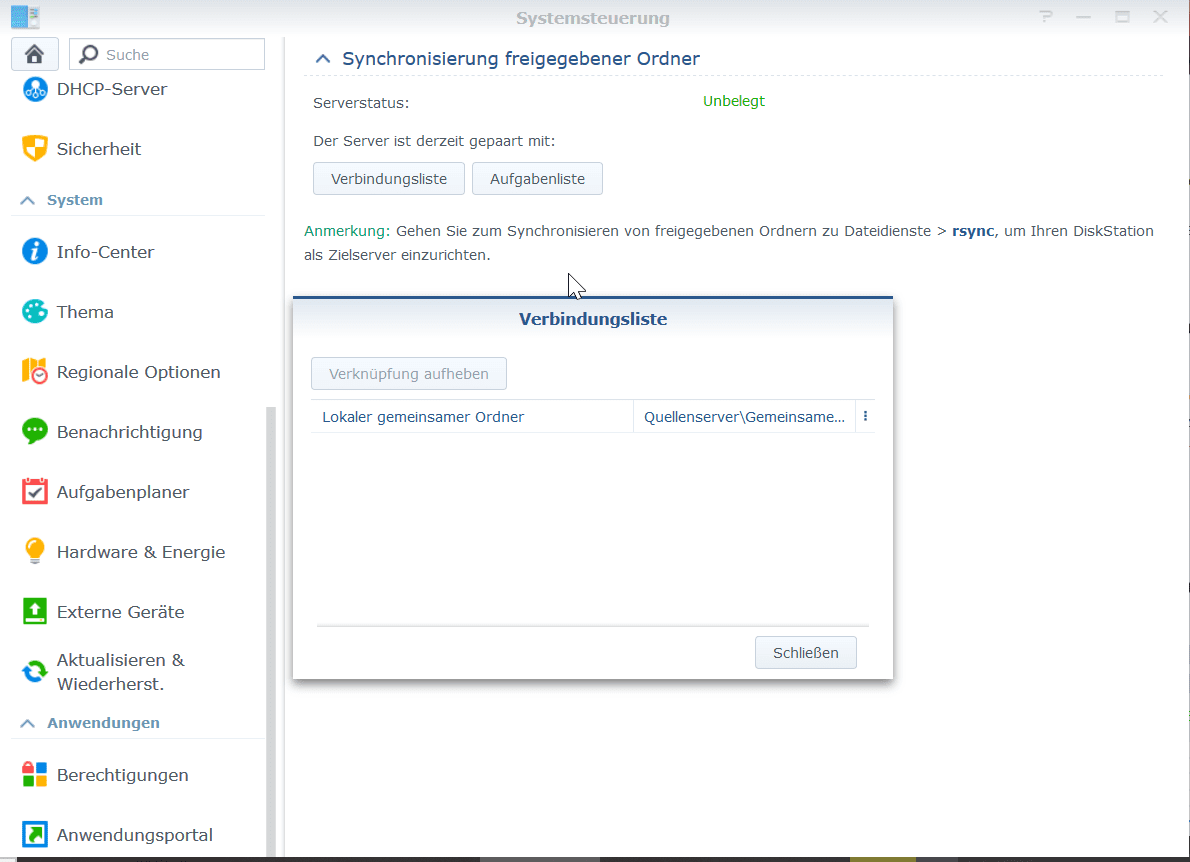
Task: Click the Aufgabenliste button
Action: point(537,179)
